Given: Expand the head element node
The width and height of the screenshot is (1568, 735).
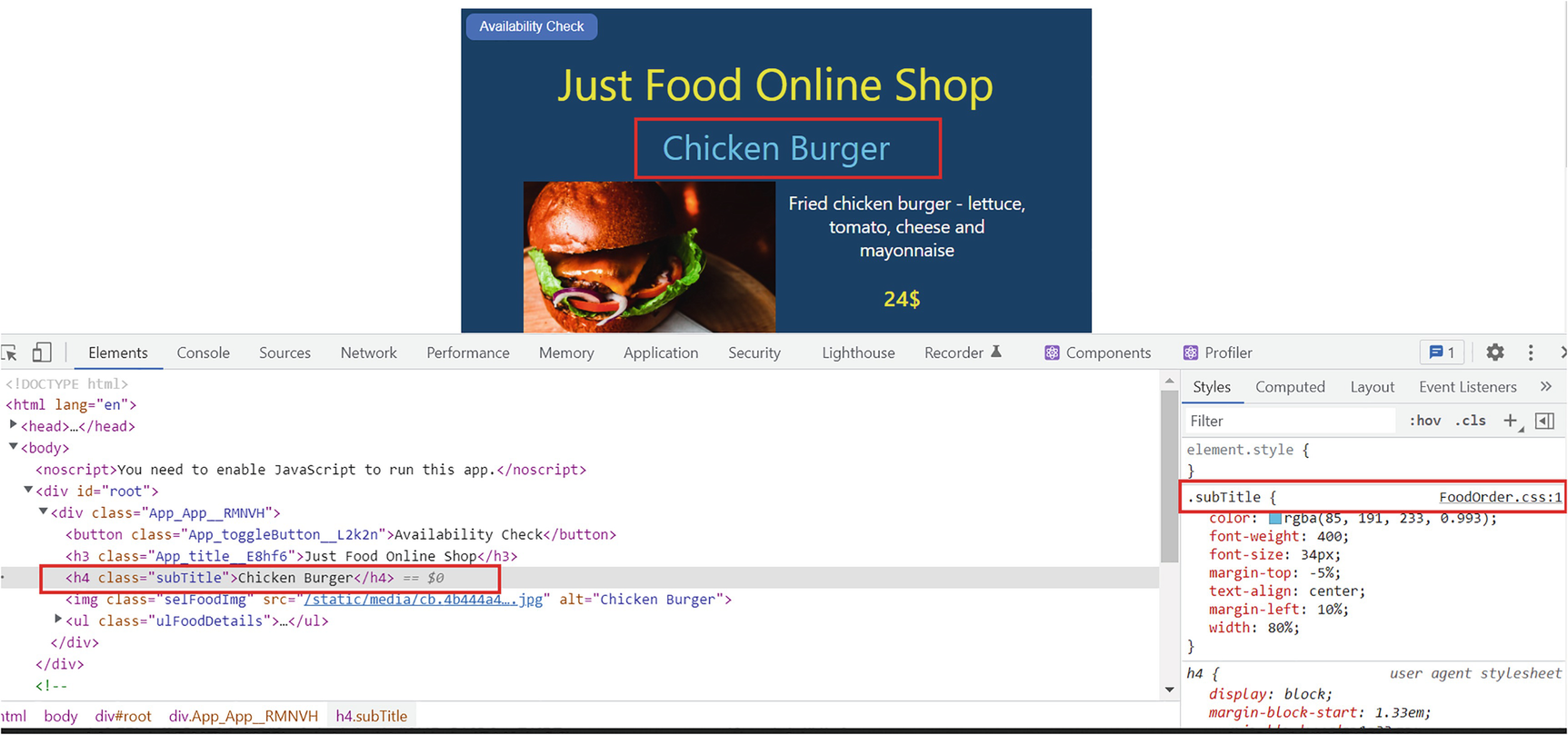Looking at the screenshot, I should click(x=14, y=425).
